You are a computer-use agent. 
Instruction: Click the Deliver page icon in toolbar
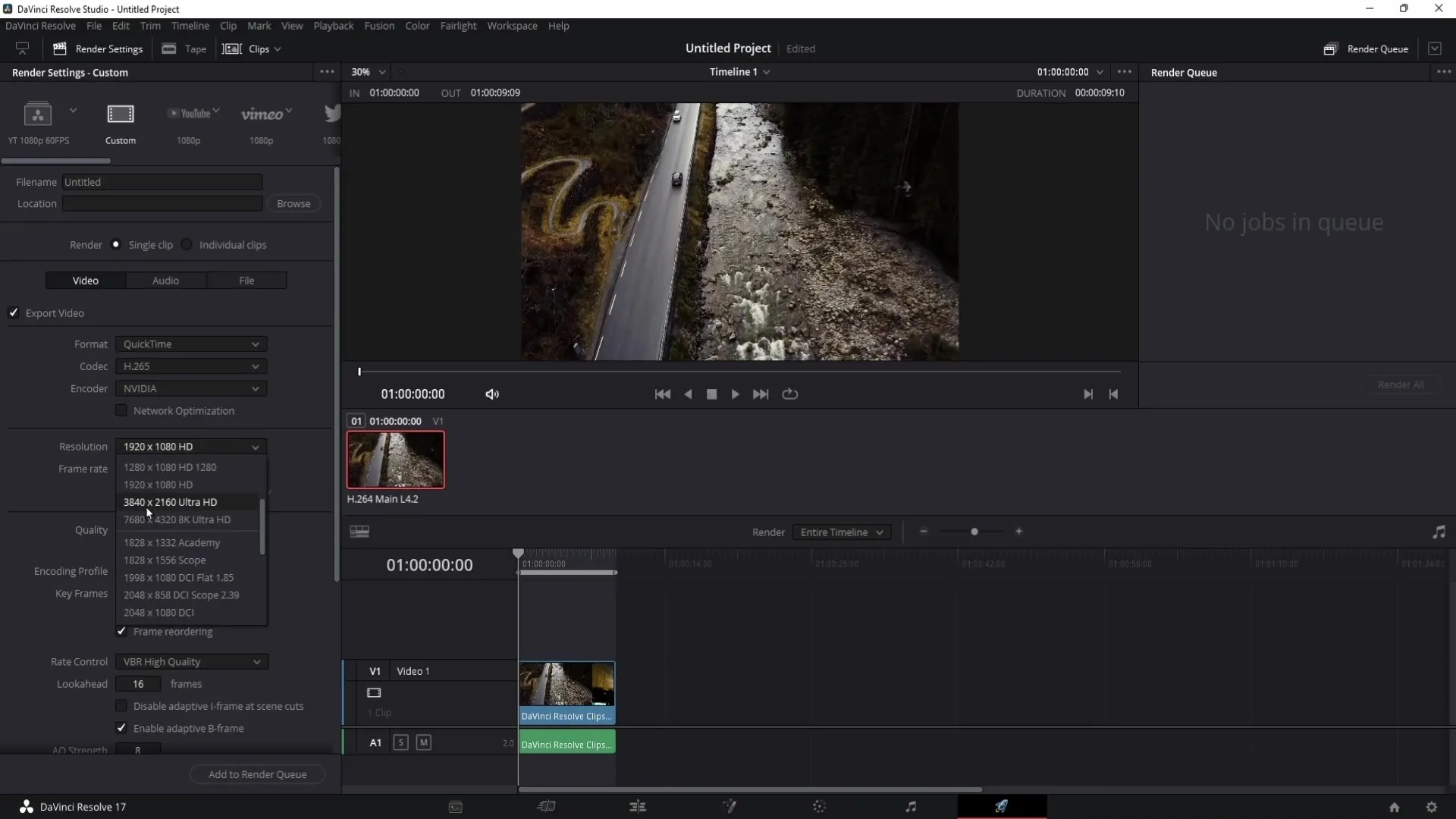[1001, 806]
